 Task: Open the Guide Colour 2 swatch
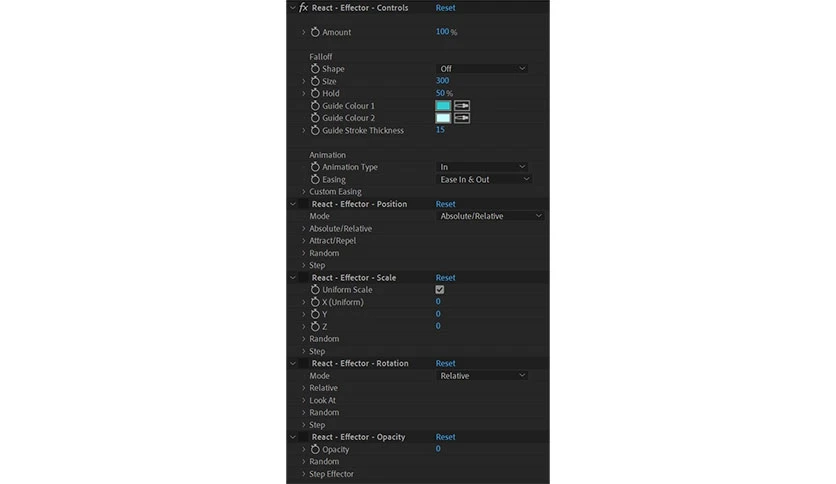[x=443, y=118]
